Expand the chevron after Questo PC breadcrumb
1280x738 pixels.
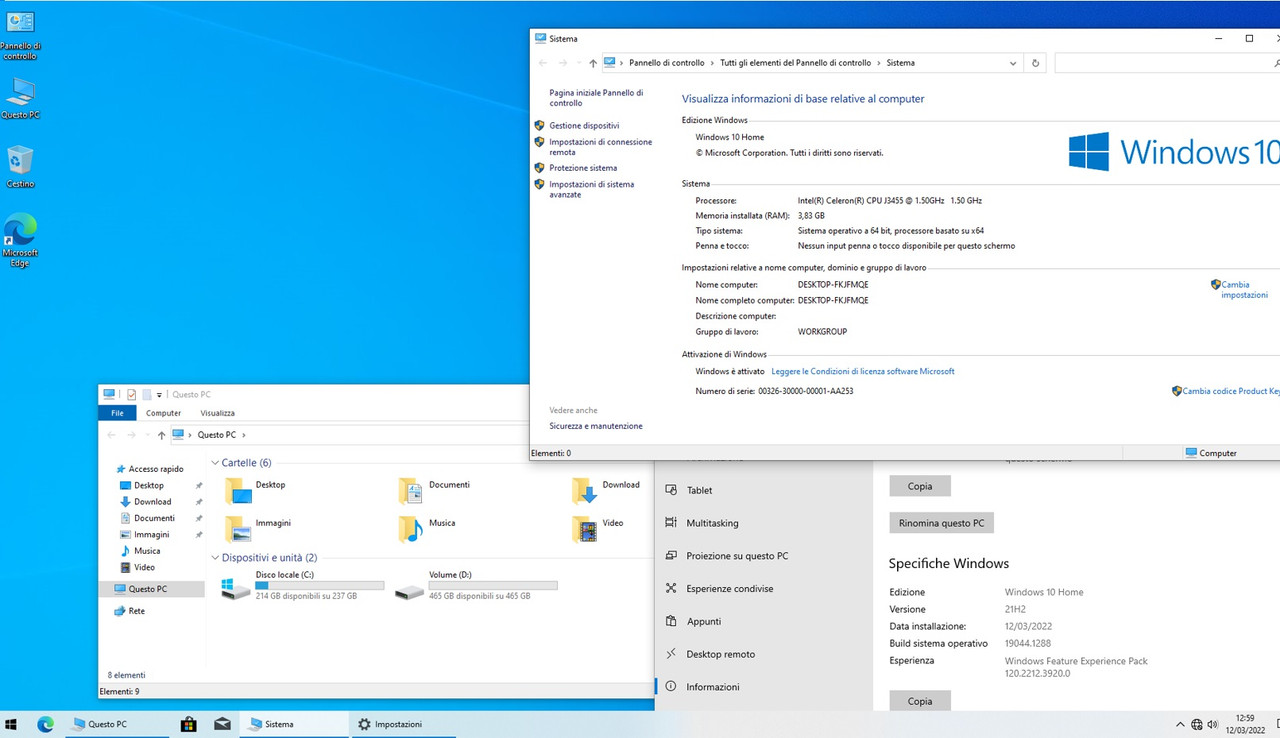[243, 435]
